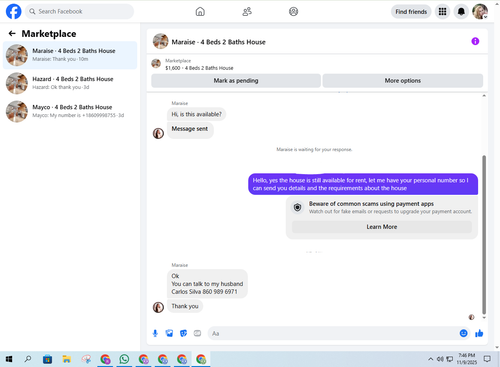500x367 pixels.
Task: Click Mark as pending
Action: tap(236, 81)
